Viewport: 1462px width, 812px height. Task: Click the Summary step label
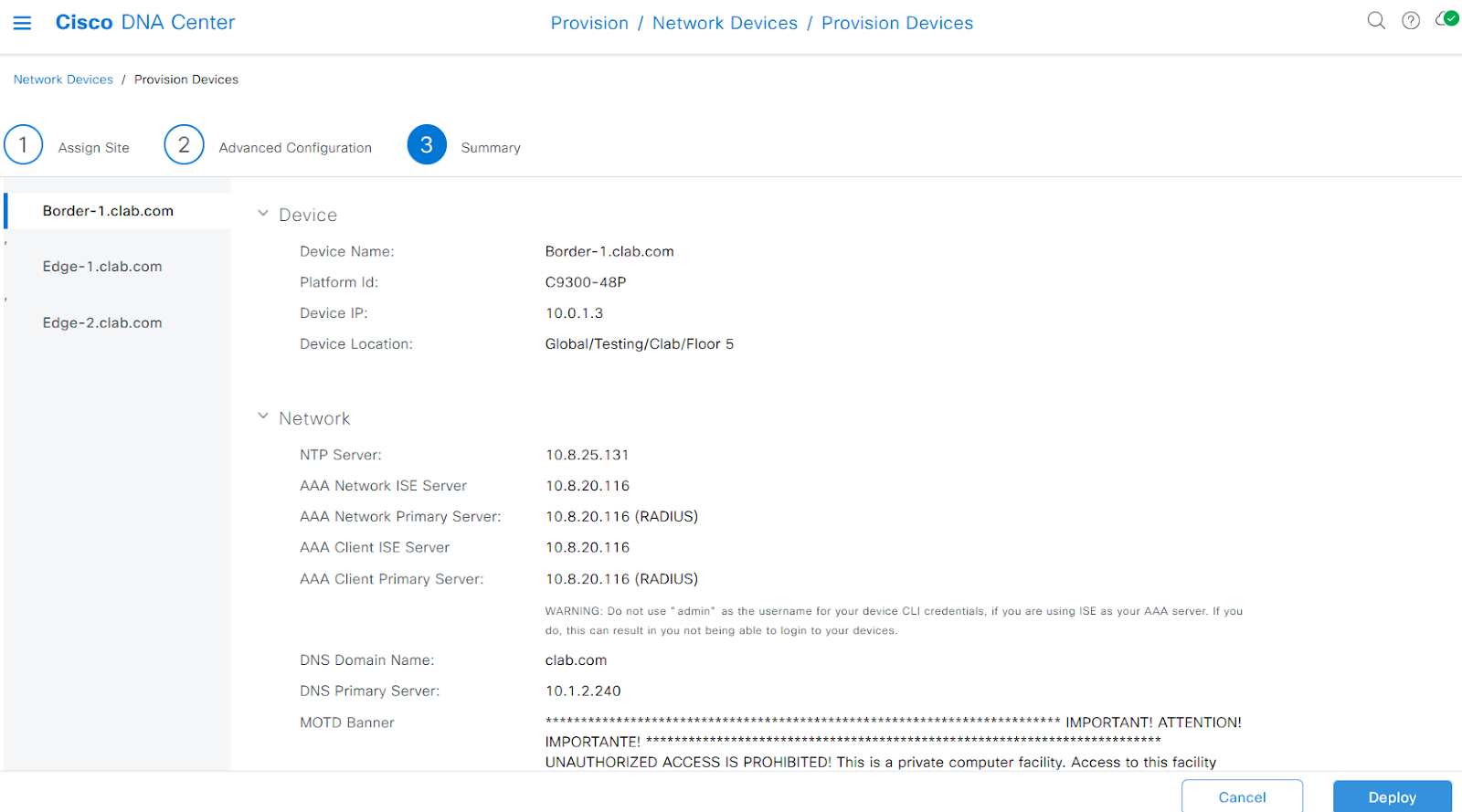[491, 148]
